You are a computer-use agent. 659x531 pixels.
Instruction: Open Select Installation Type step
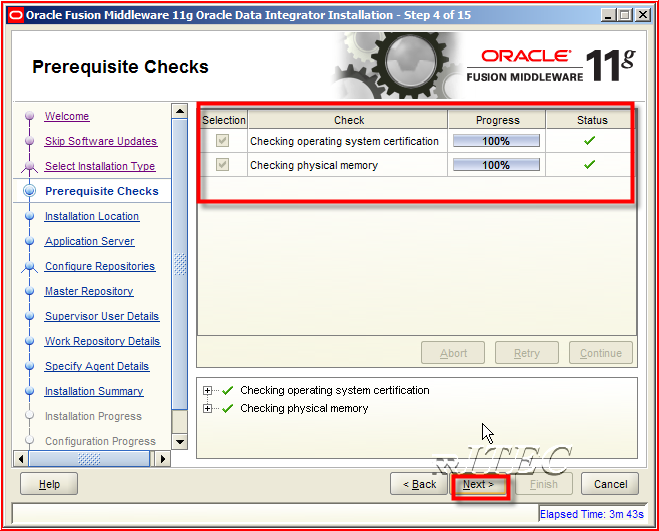pyautogui.click(x=100, y=166)
